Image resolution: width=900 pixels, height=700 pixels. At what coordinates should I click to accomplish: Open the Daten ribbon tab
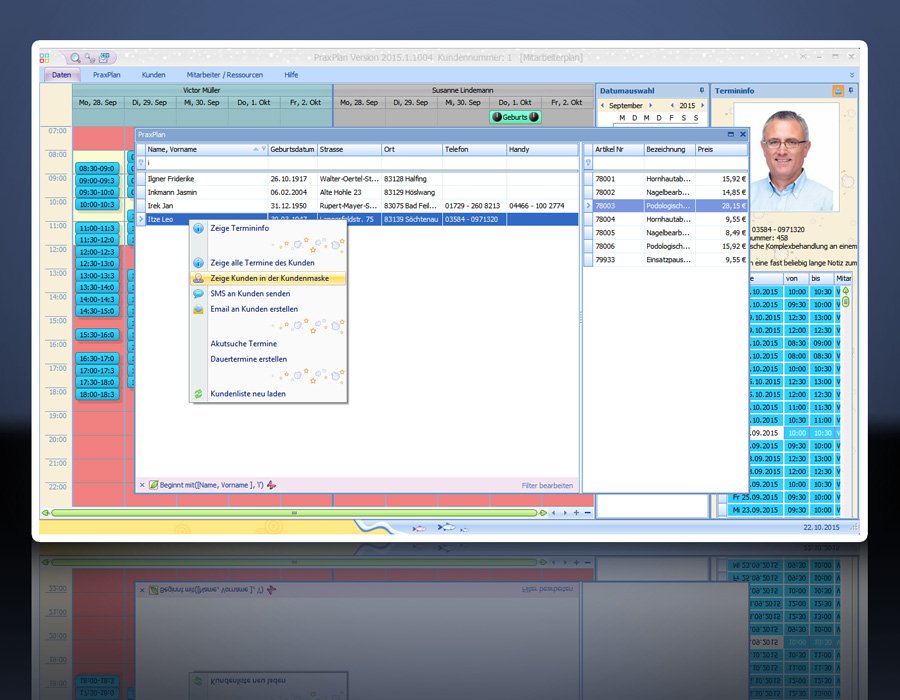61,75
